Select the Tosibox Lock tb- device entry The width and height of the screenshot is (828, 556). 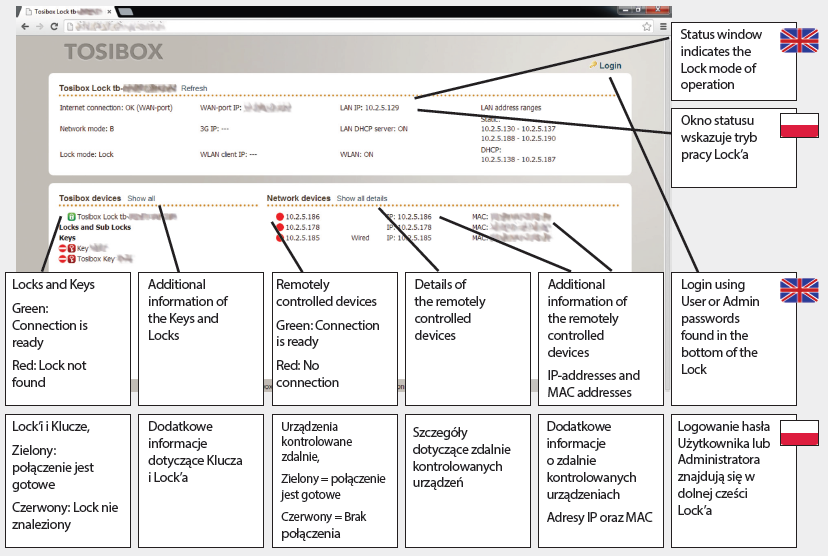tap(126, 216)
